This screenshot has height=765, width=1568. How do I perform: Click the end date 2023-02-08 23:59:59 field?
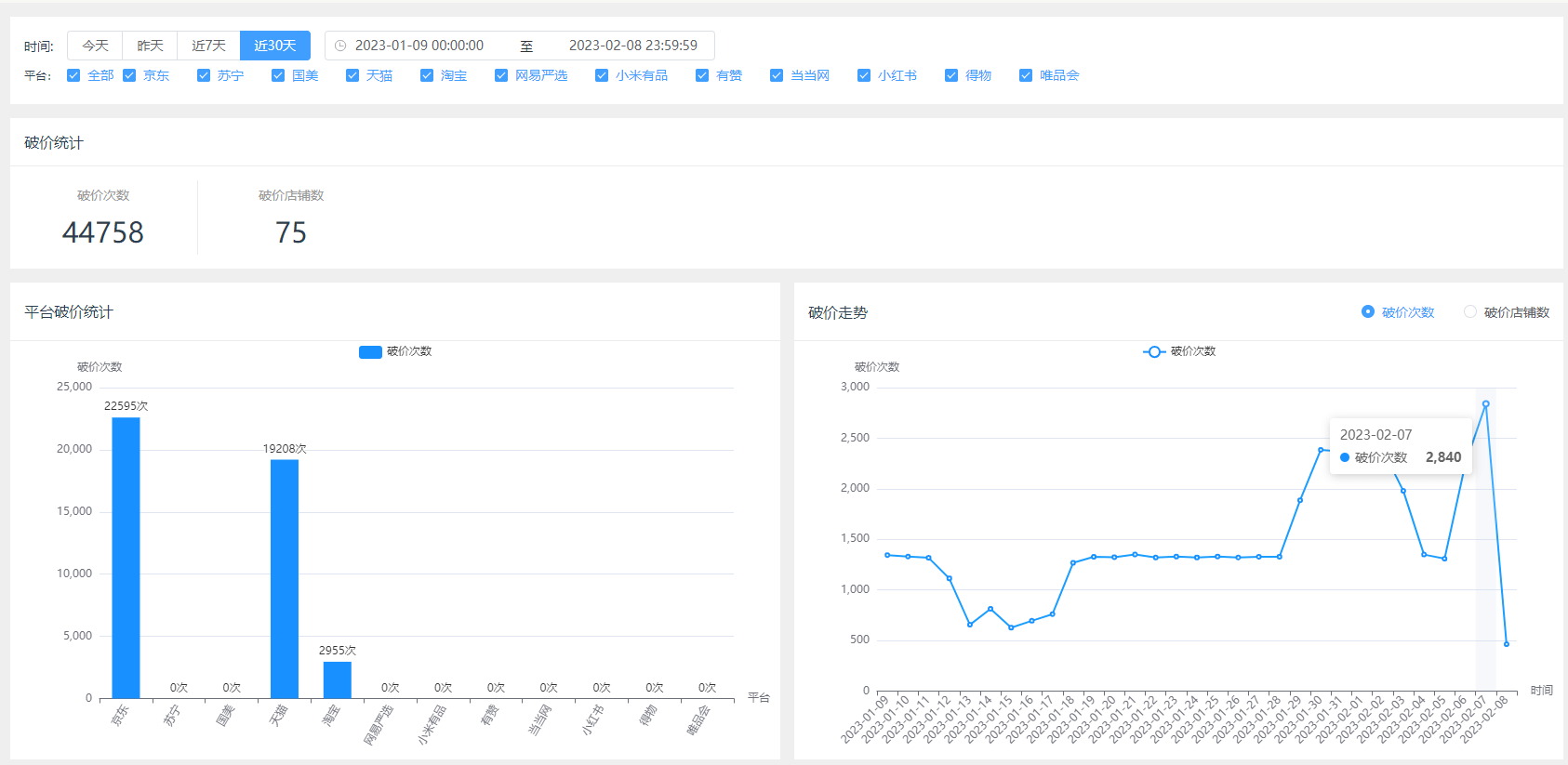(633, 46)
